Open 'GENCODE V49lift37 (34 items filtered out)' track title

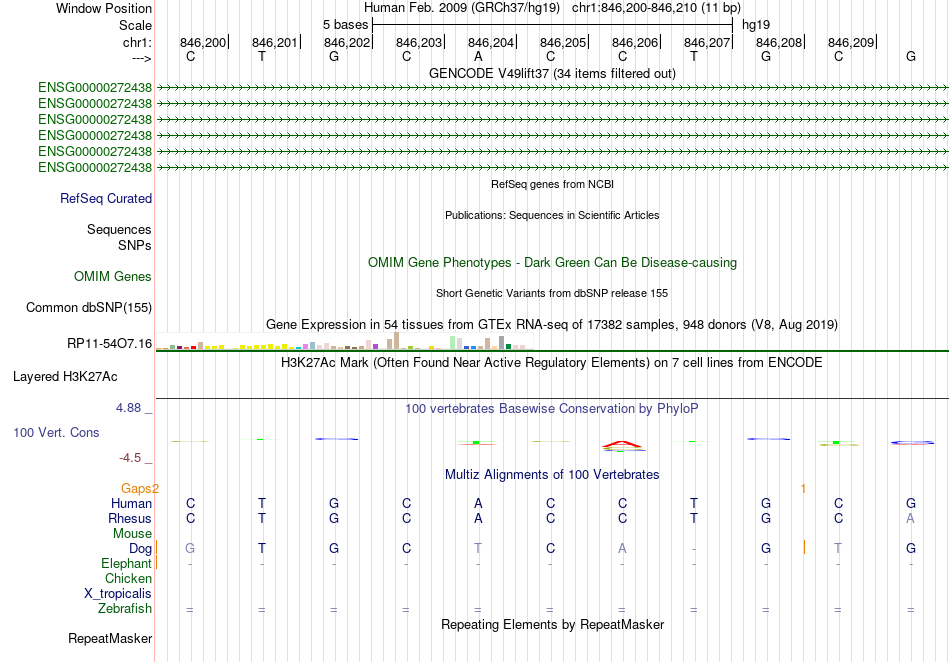[x=552, y=73]
